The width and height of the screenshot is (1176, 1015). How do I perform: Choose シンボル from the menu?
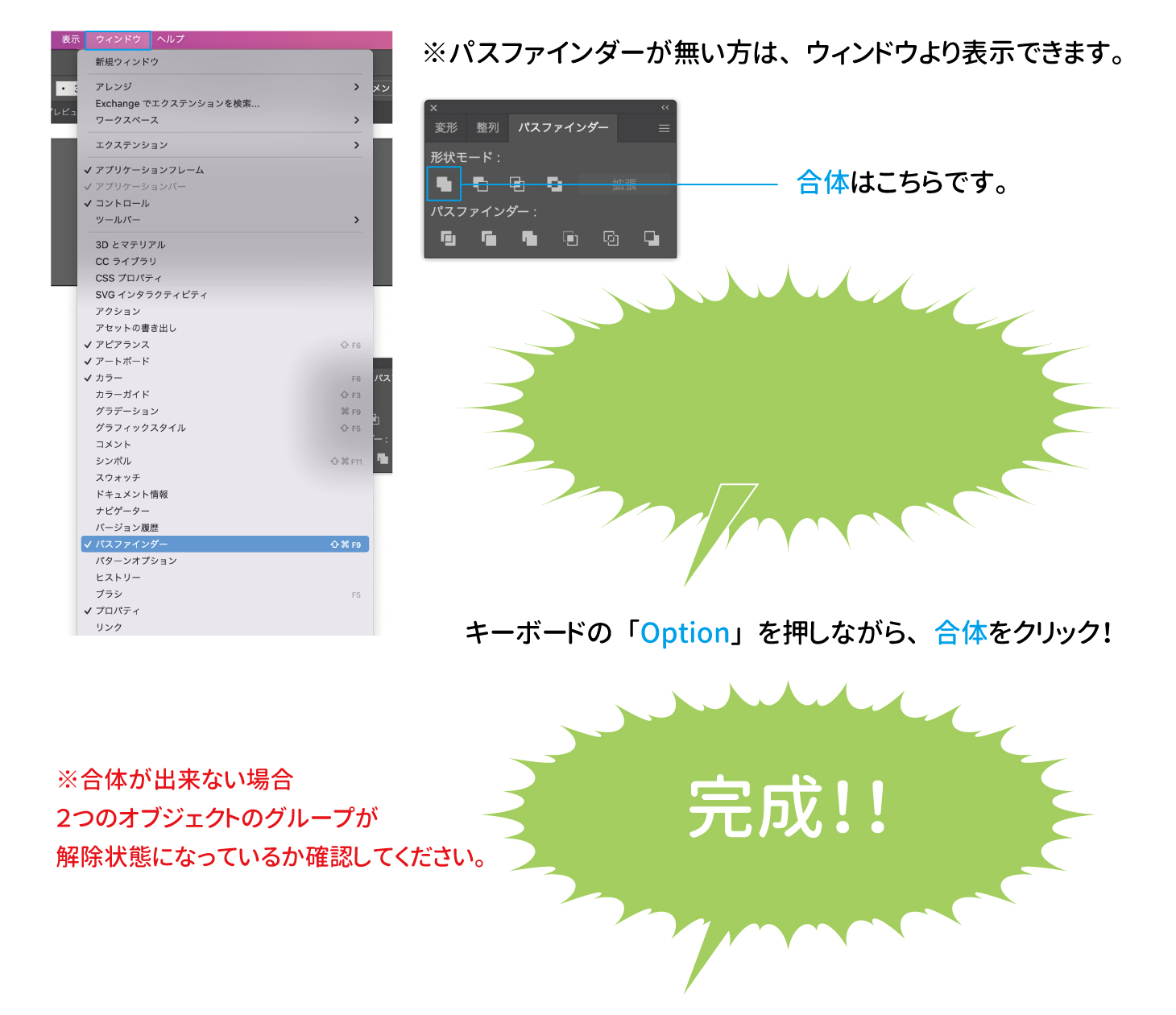[x=225, y=462]
